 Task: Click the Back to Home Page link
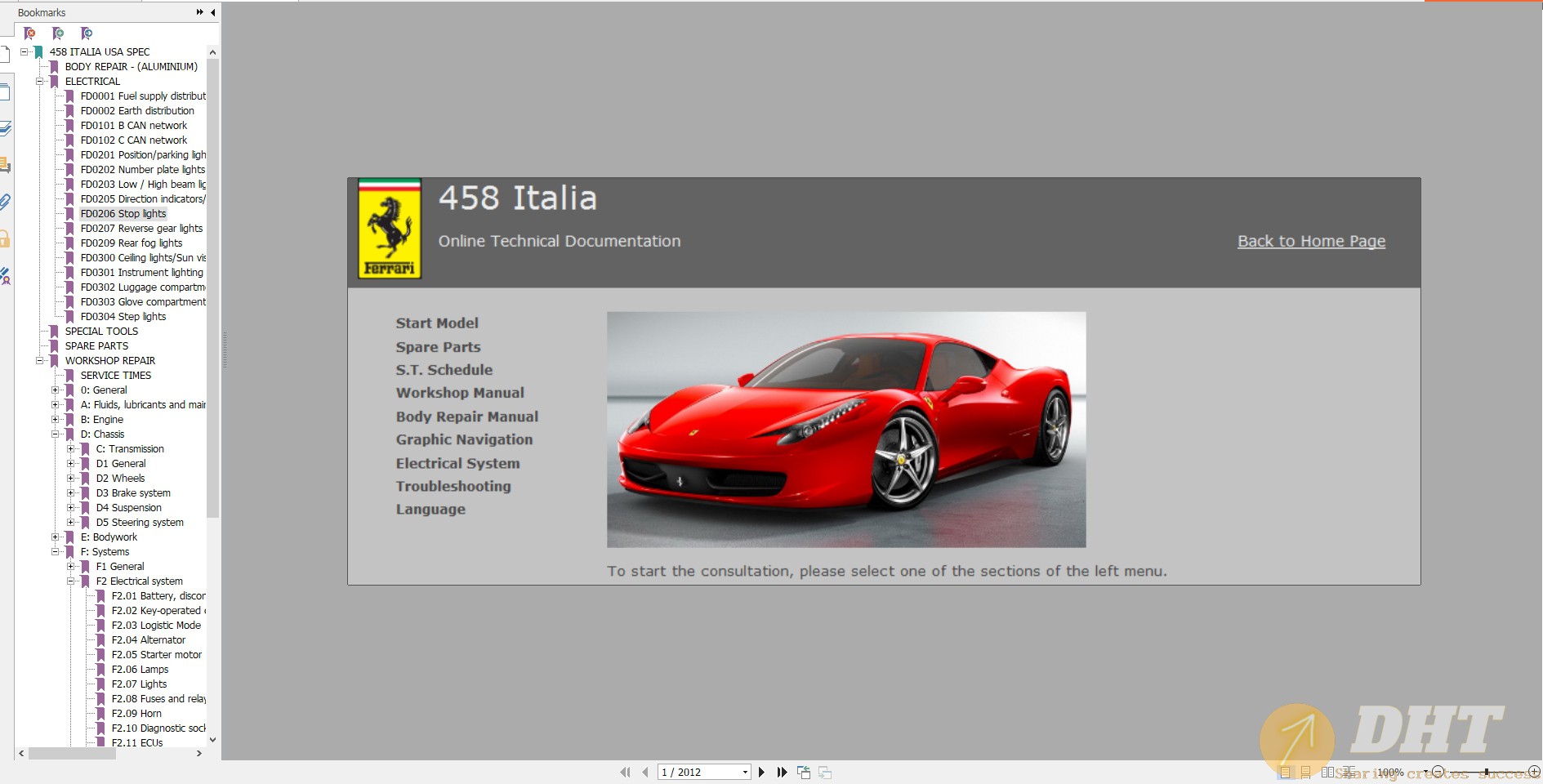(x=1311, y=241)
